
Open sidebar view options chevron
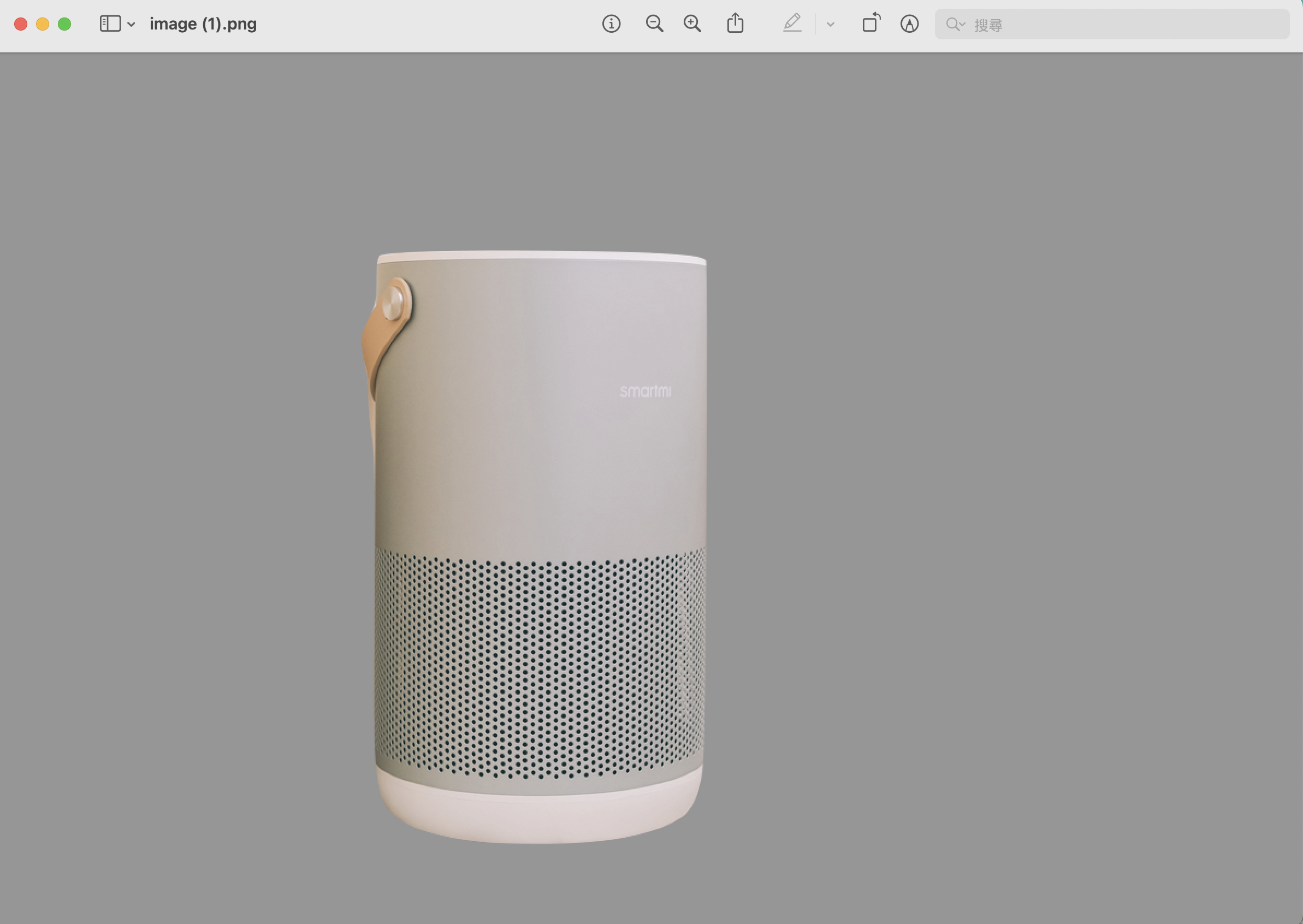click(x=132, y=25)
